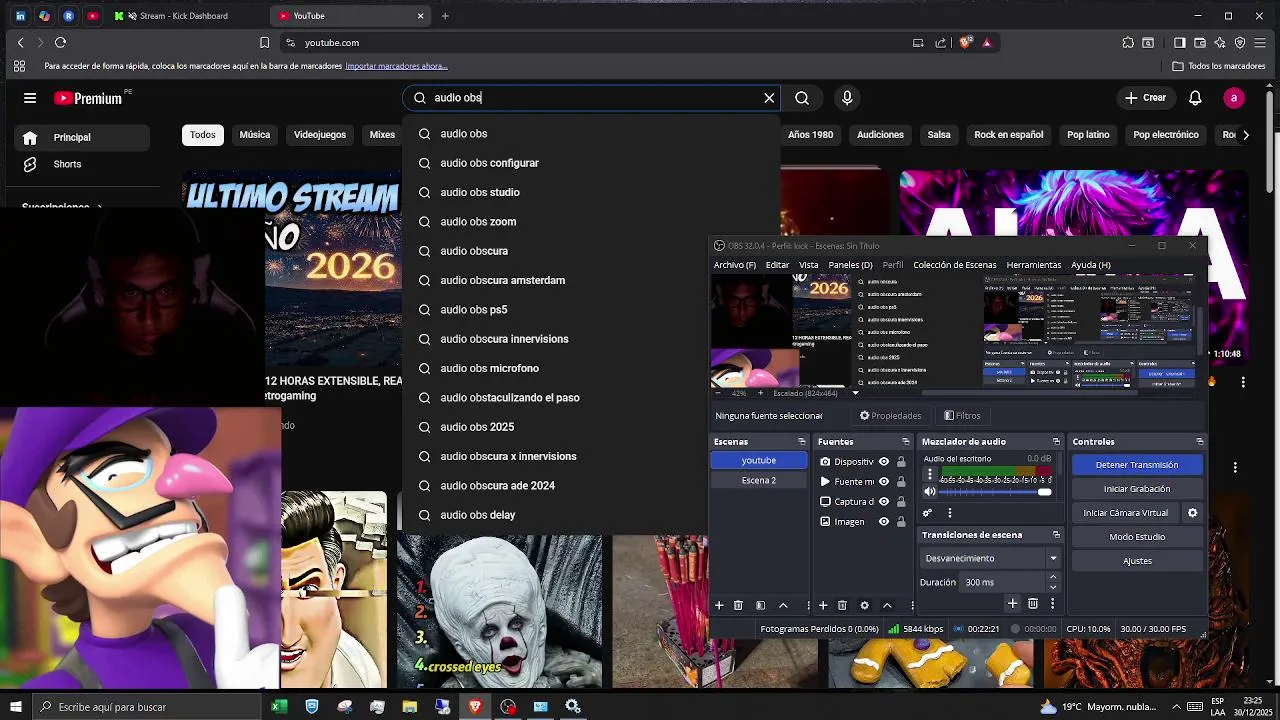Open YouTube hamburger guide menu
The height and width of the screenshot is (720, 1280).
click(x=30, y=98)
